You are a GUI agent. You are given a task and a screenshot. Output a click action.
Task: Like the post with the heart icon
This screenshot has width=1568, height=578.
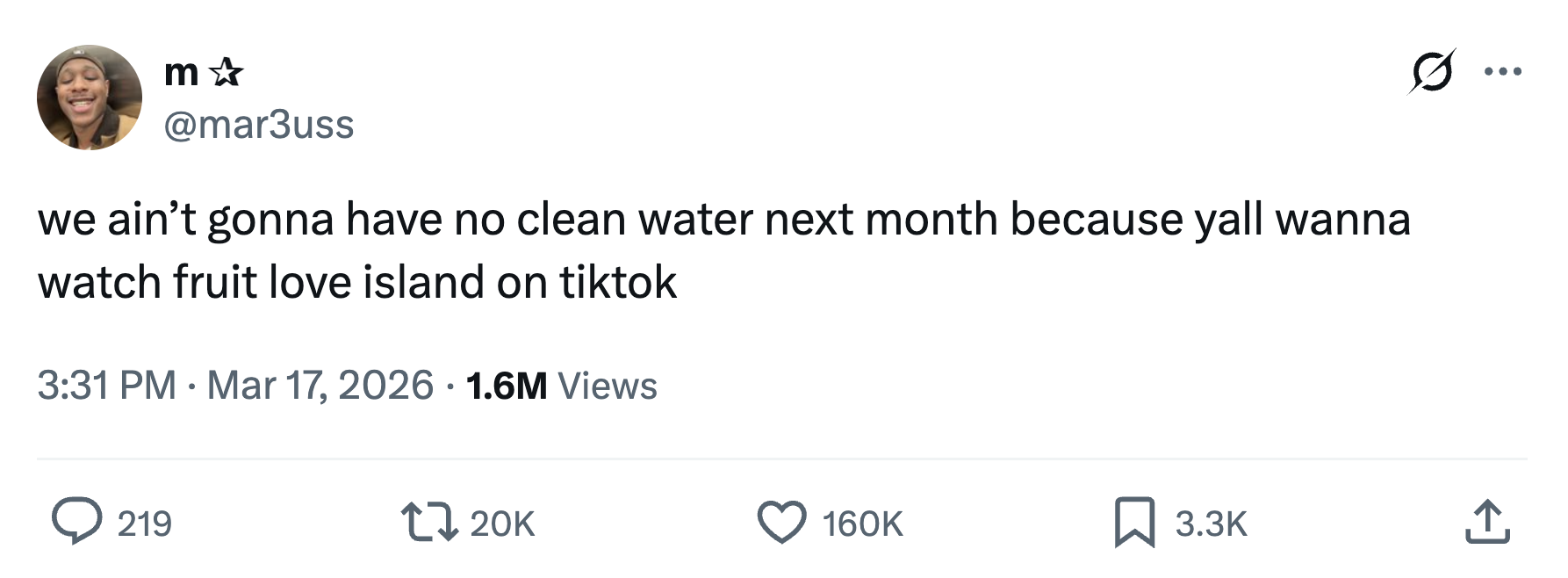point(781,522)
